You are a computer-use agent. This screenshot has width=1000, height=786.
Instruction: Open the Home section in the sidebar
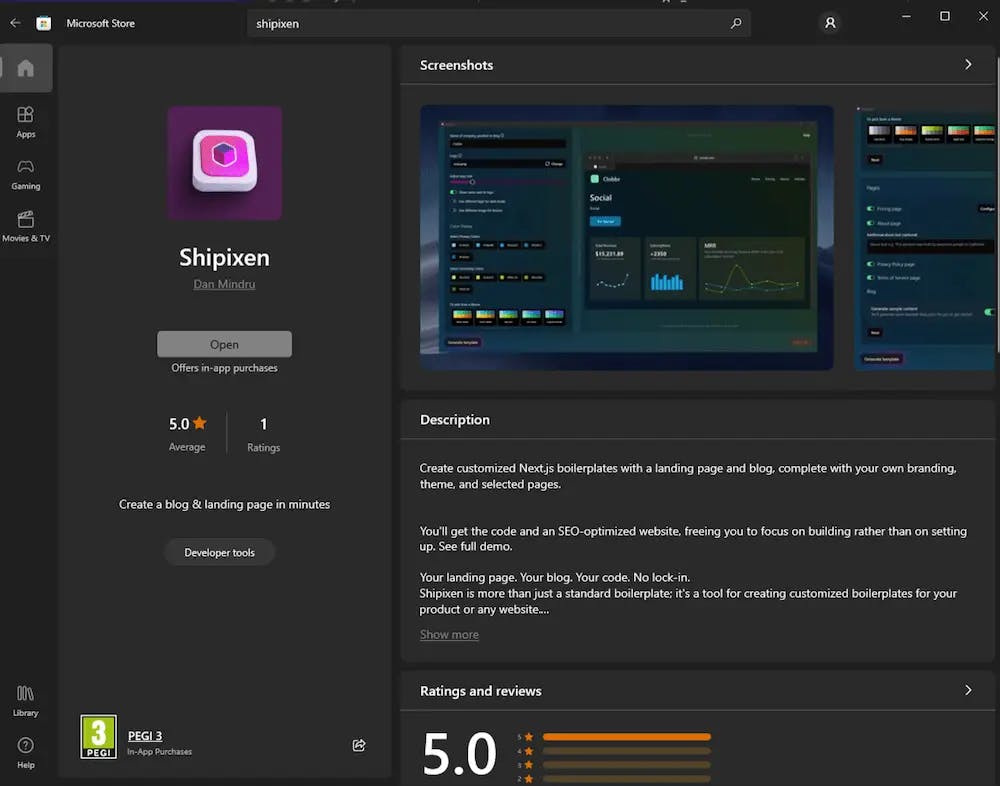click(26, 68)
